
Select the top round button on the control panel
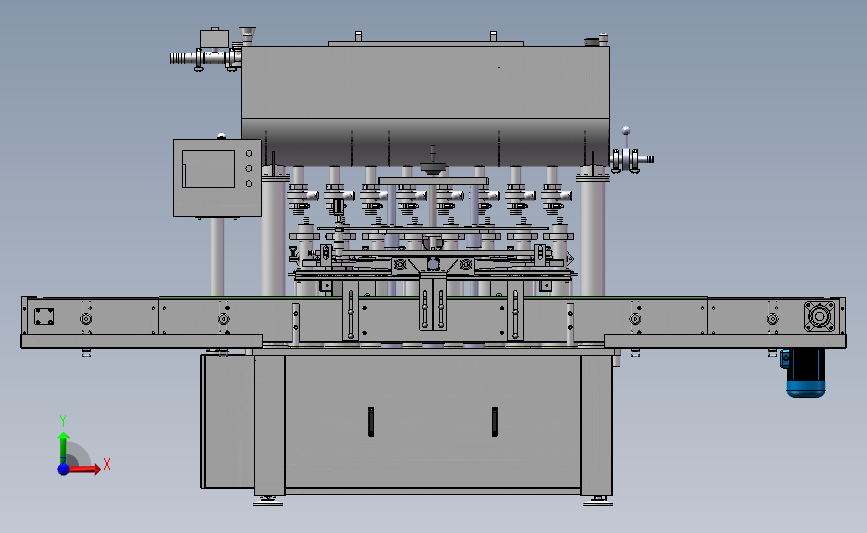(249, 153)
